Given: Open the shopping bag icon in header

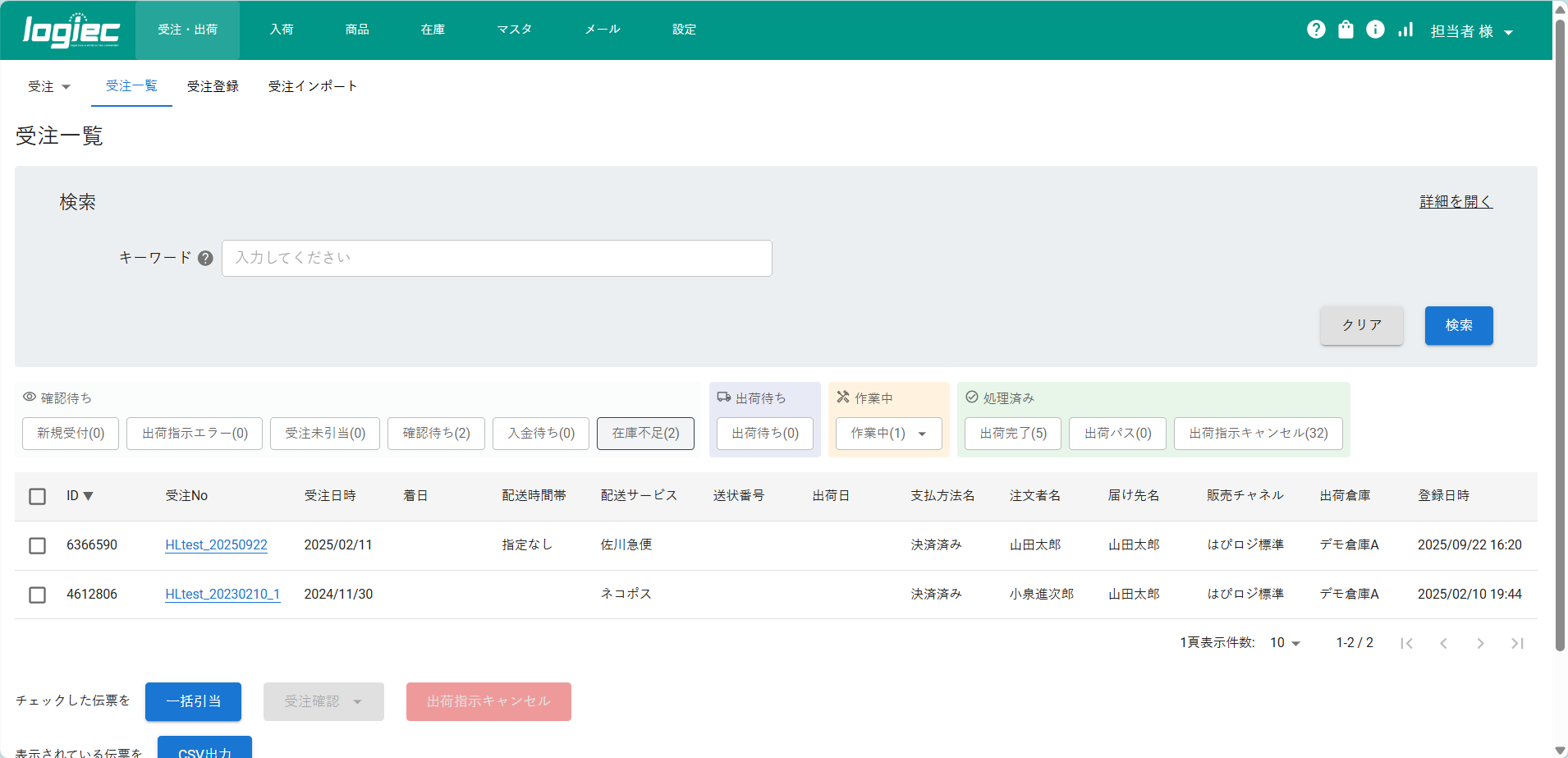Looking at the screenshot, I should 1346,30.
